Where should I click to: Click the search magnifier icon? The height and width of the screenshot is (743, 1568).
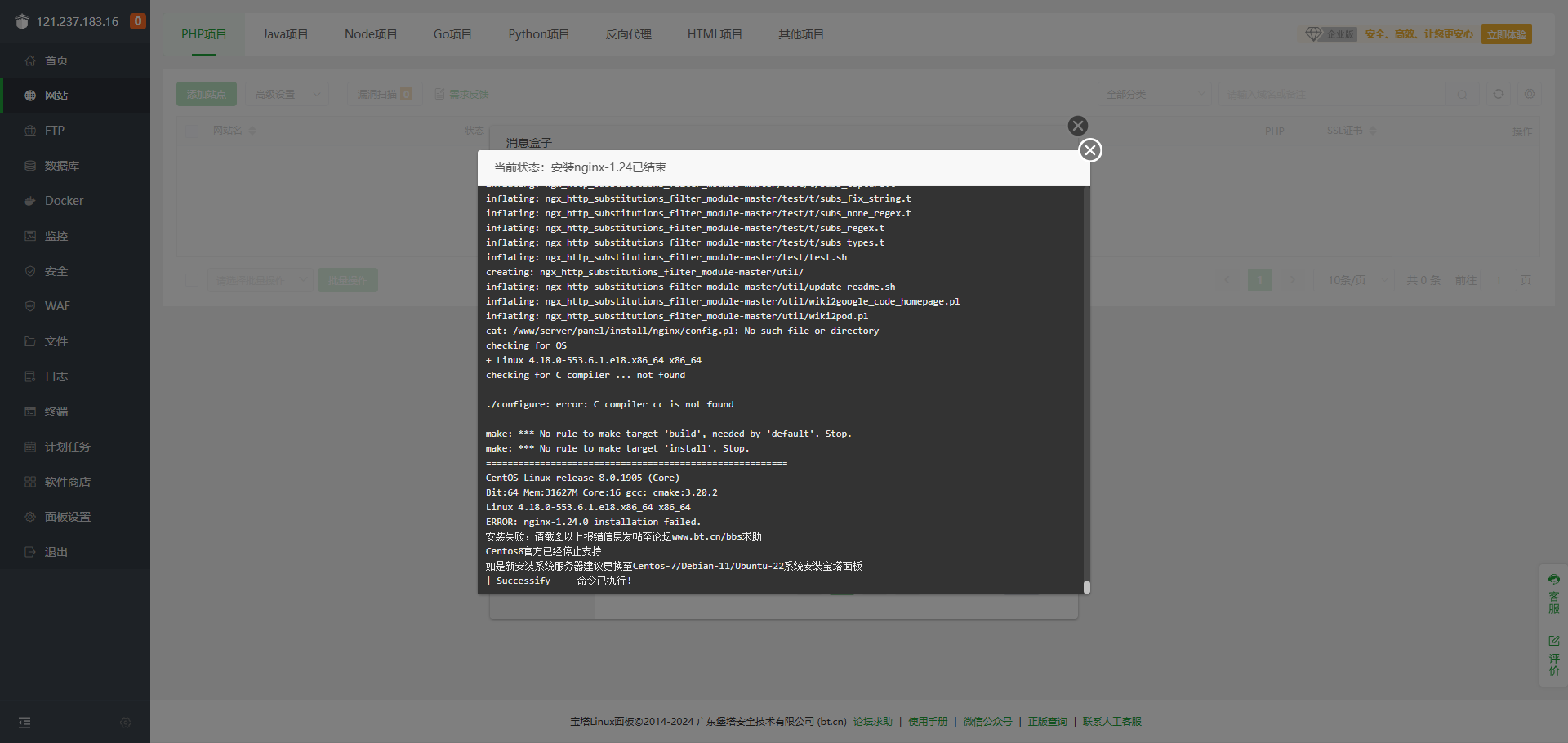pos(1462,94)
